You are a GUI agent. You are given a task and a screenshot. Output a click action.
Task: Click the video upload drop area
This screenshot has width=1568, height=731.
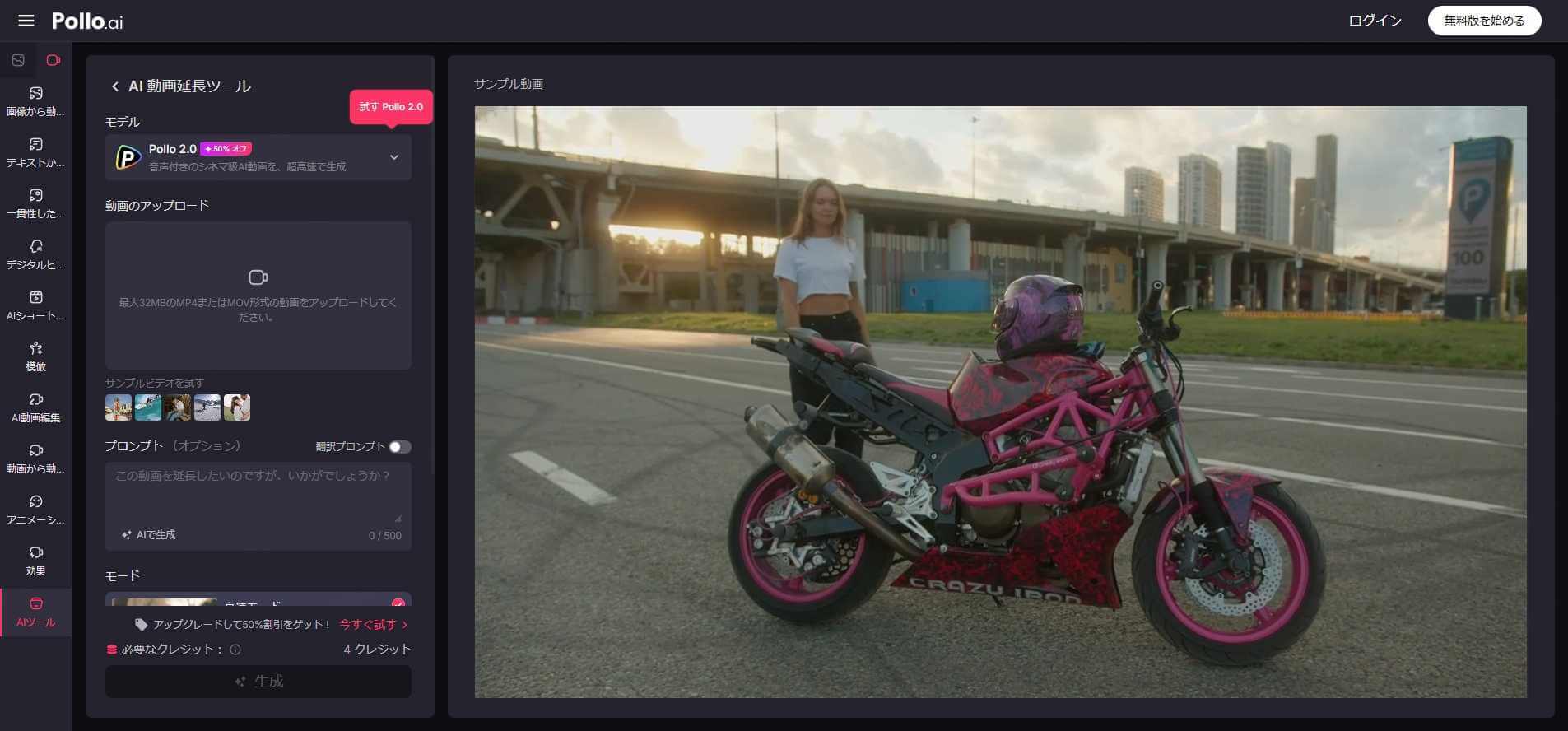pos(258,295)
